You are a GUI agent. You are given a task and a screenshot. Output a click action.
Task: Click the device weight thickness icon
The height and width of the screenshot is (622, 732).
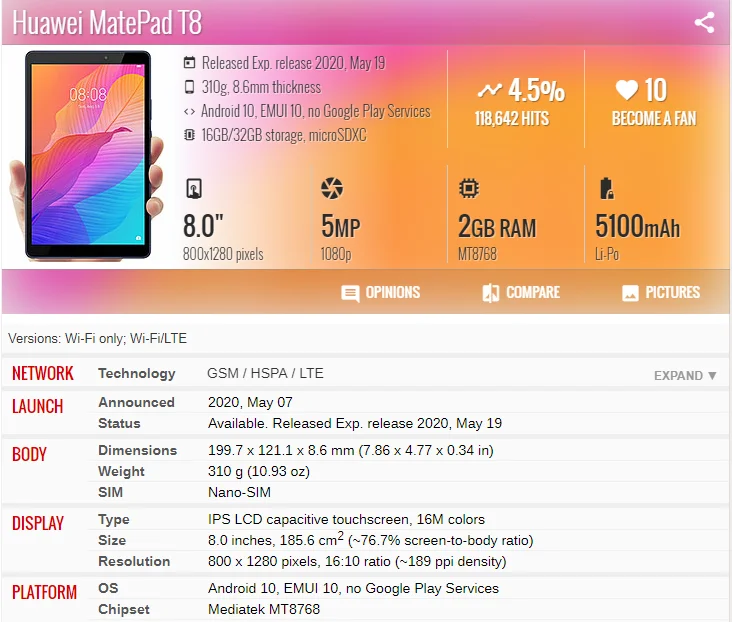[189, 87]
